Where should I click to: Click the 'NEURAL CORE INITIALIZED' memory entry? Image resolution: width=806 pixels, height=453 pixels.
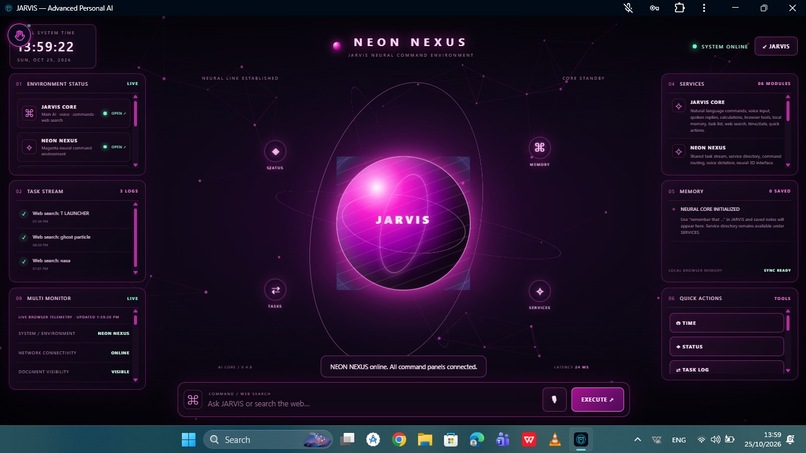coord(710,209)
